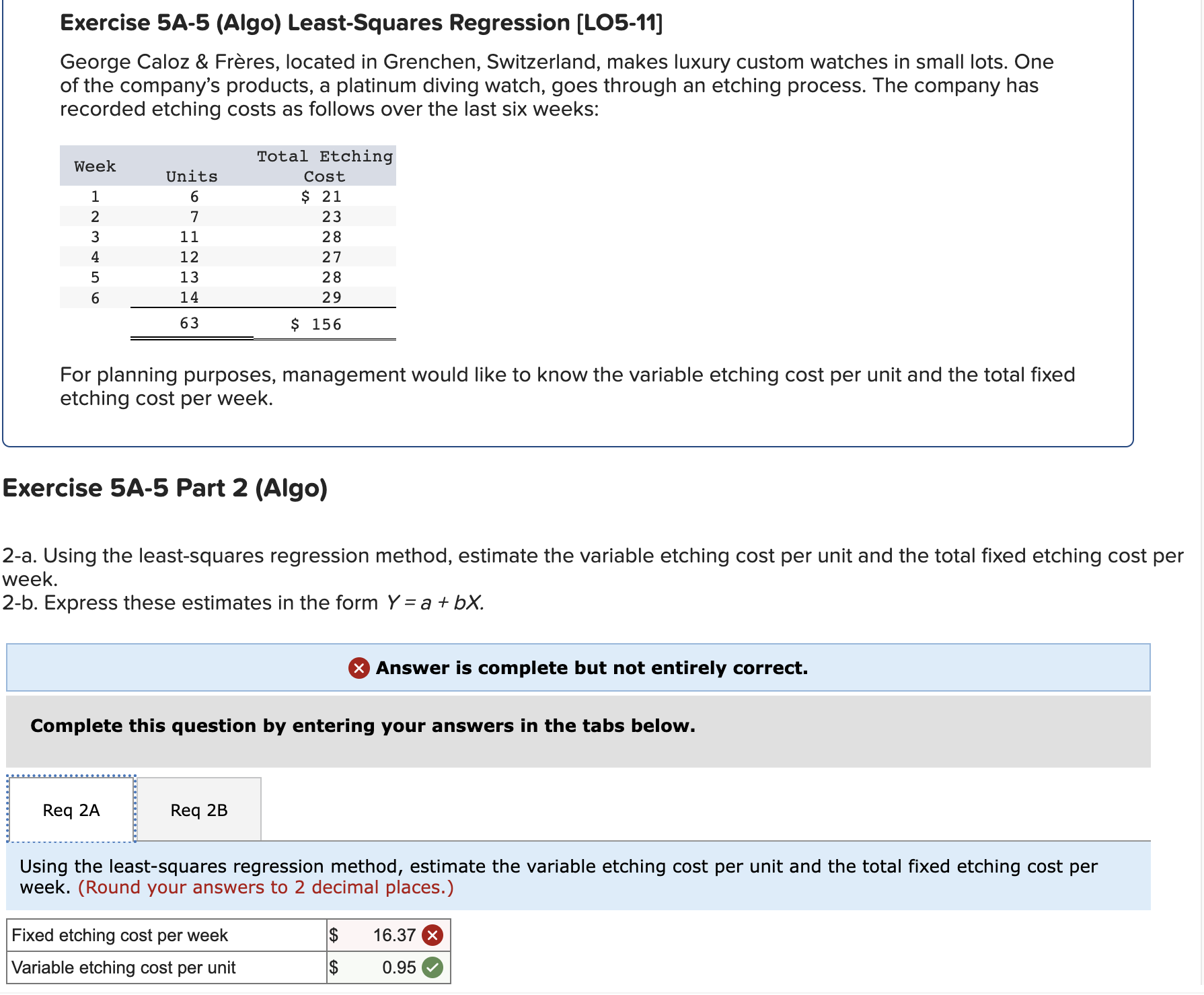Click the exercise title 'Exercise 5A-5 (Algo) Least-Squares Regression'

(361, 23)
